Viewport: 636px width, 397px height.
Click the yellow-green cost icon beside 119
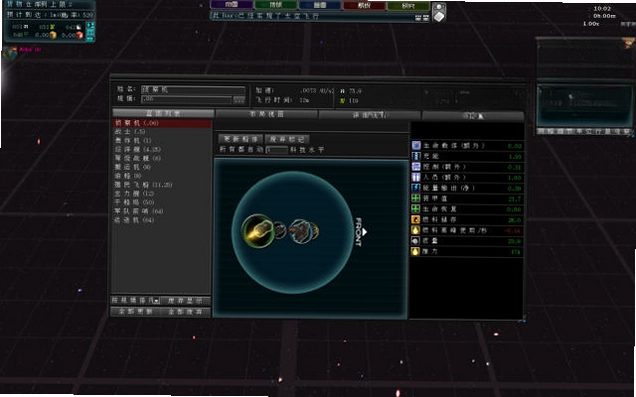342,101
